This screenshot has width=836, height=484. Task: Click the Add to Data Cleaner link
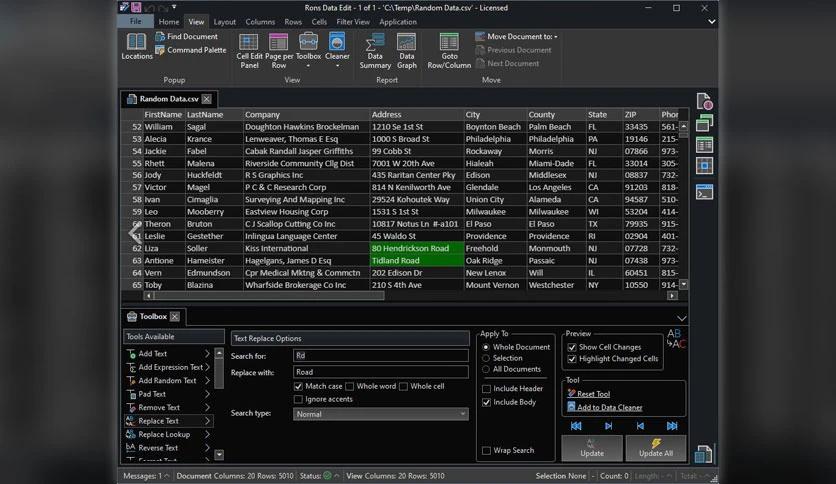point(609,407)
